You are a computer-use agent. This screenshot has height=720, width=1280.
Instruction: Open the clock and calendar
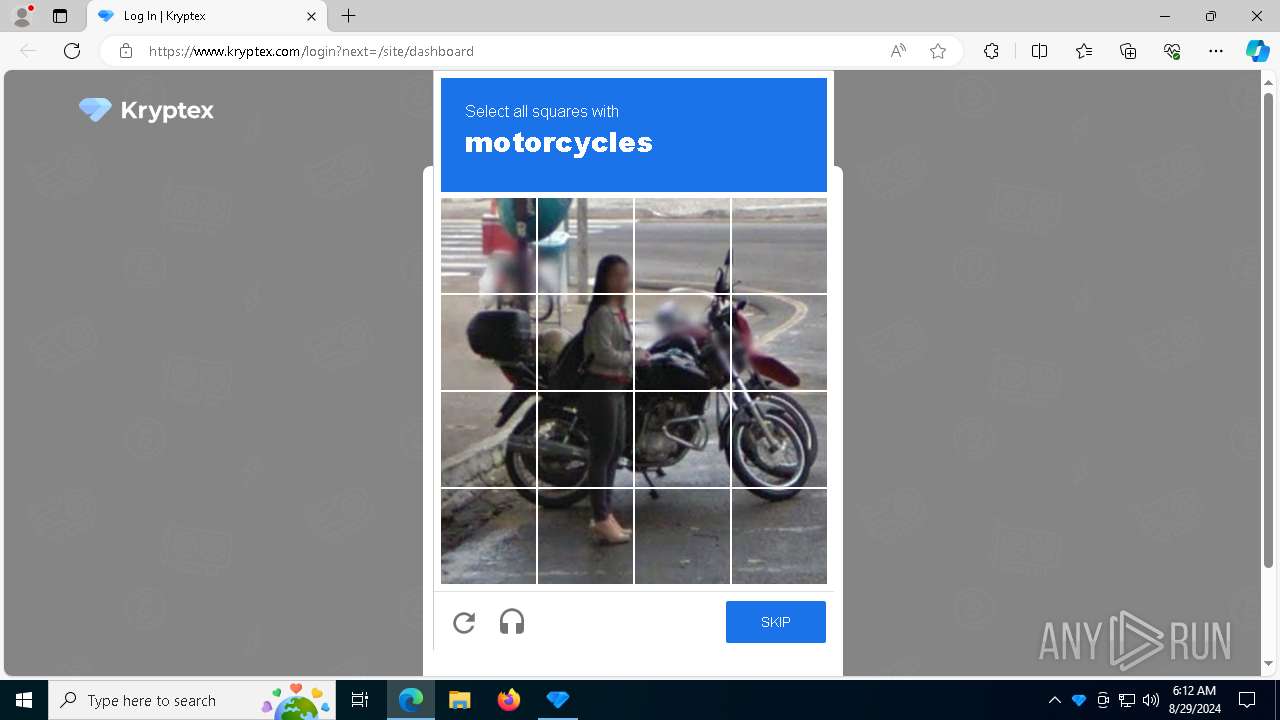(1195, 700)
